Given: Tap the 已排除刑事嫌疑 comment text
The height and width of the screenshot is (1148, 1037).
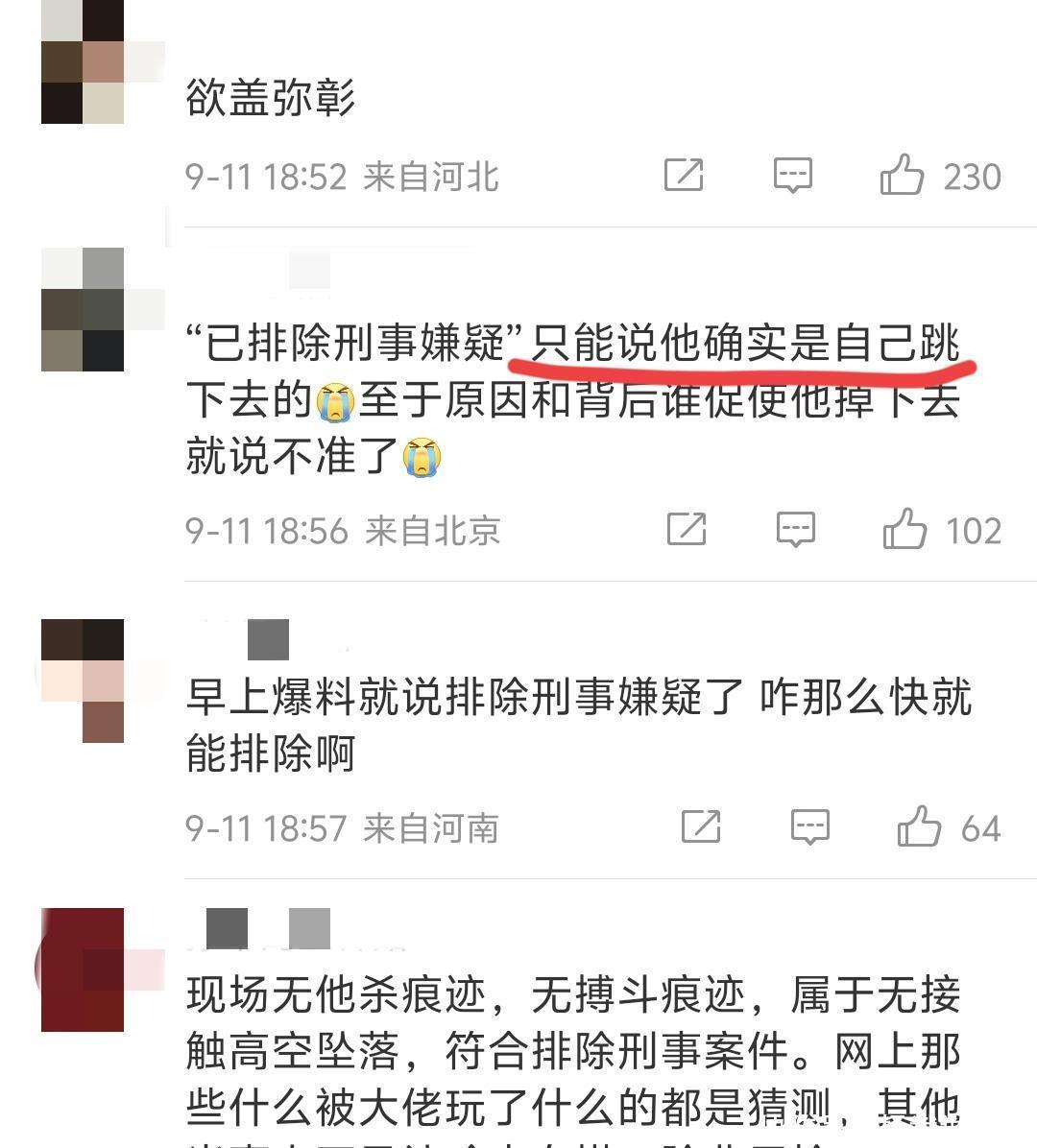Looking at the screenshot, I should point(572,399).
